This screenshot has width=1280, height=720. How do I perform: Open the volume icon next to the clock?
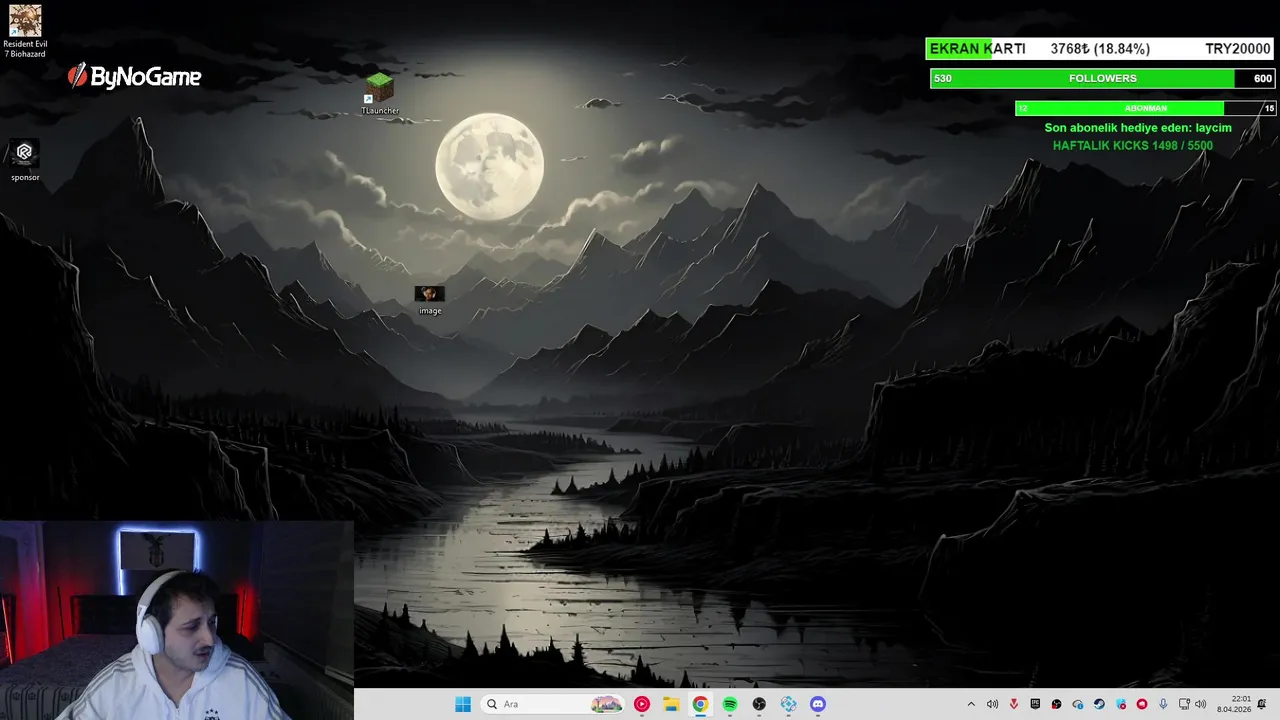[1200, 704]
